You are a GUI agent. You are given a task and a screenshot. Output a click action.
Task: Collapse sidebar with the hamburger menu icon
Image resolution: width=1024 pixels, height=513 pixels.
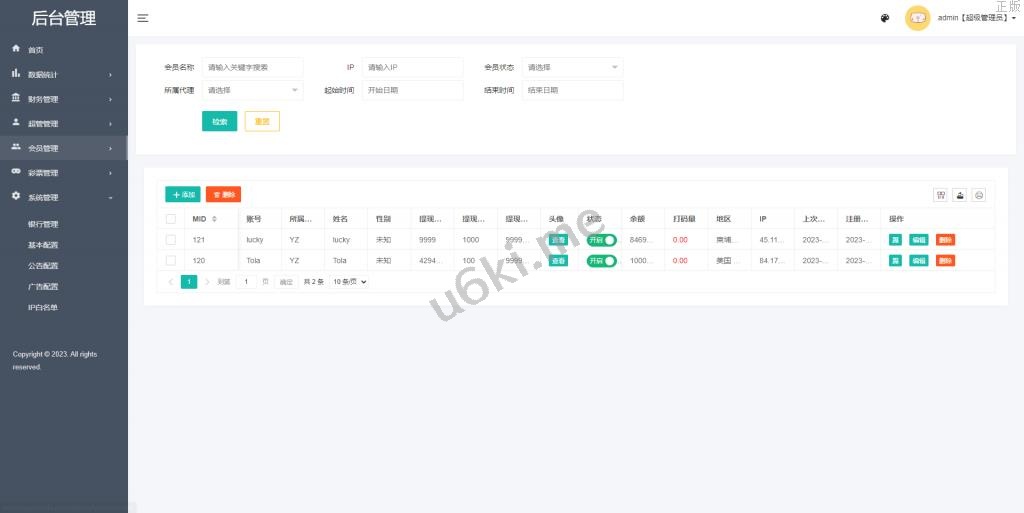click(x=143, y=18)
